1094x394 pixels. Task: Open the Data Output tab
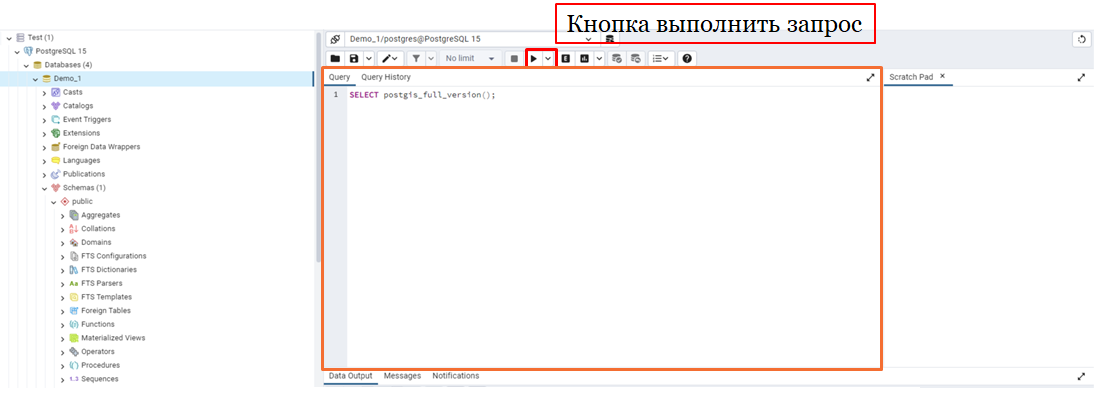point(350,376)
